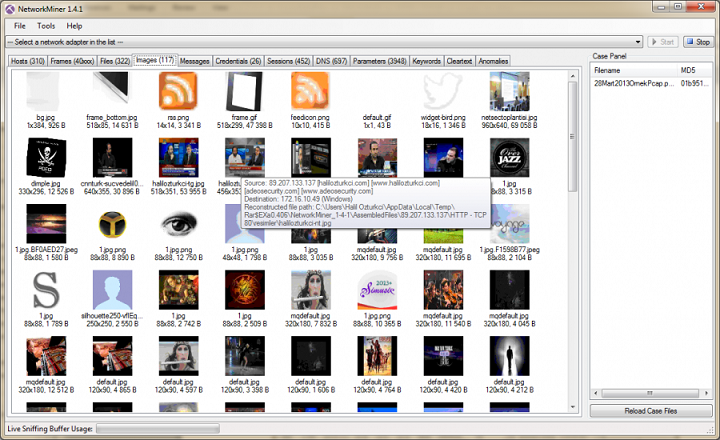Click the images list scroll down arrow
Image resolution: width=720 pixels, height=440 pixels.
tap(572, 406)
